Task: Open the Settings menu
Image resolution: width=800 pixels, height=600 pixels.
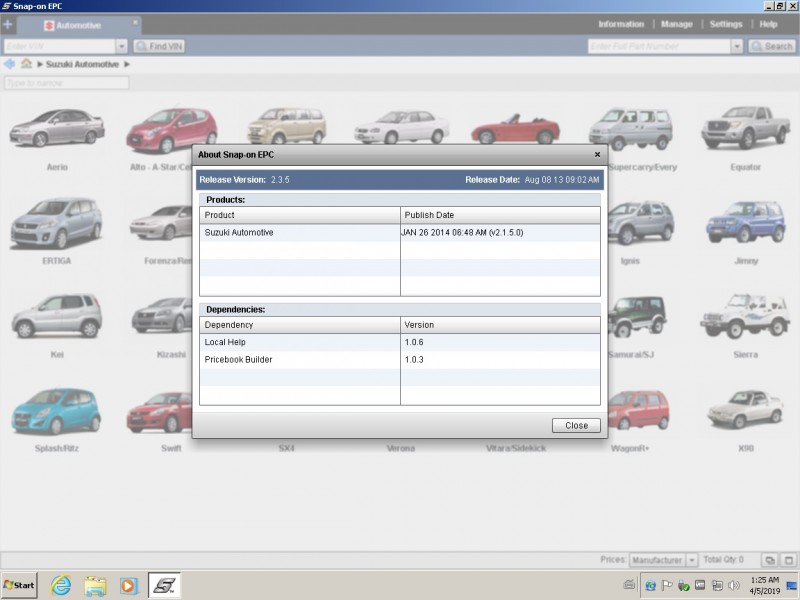Action: coord(726,24)
